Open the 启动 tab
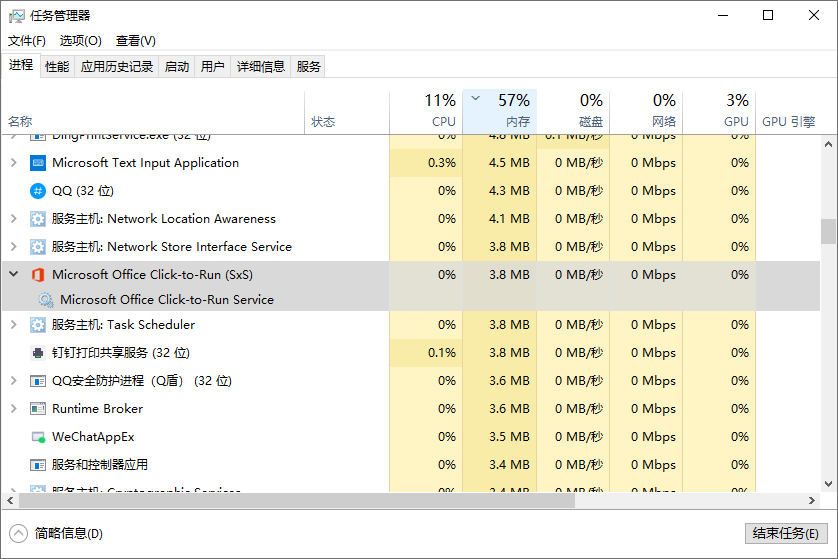Screen dimensions: 838x559 [177, 67]
